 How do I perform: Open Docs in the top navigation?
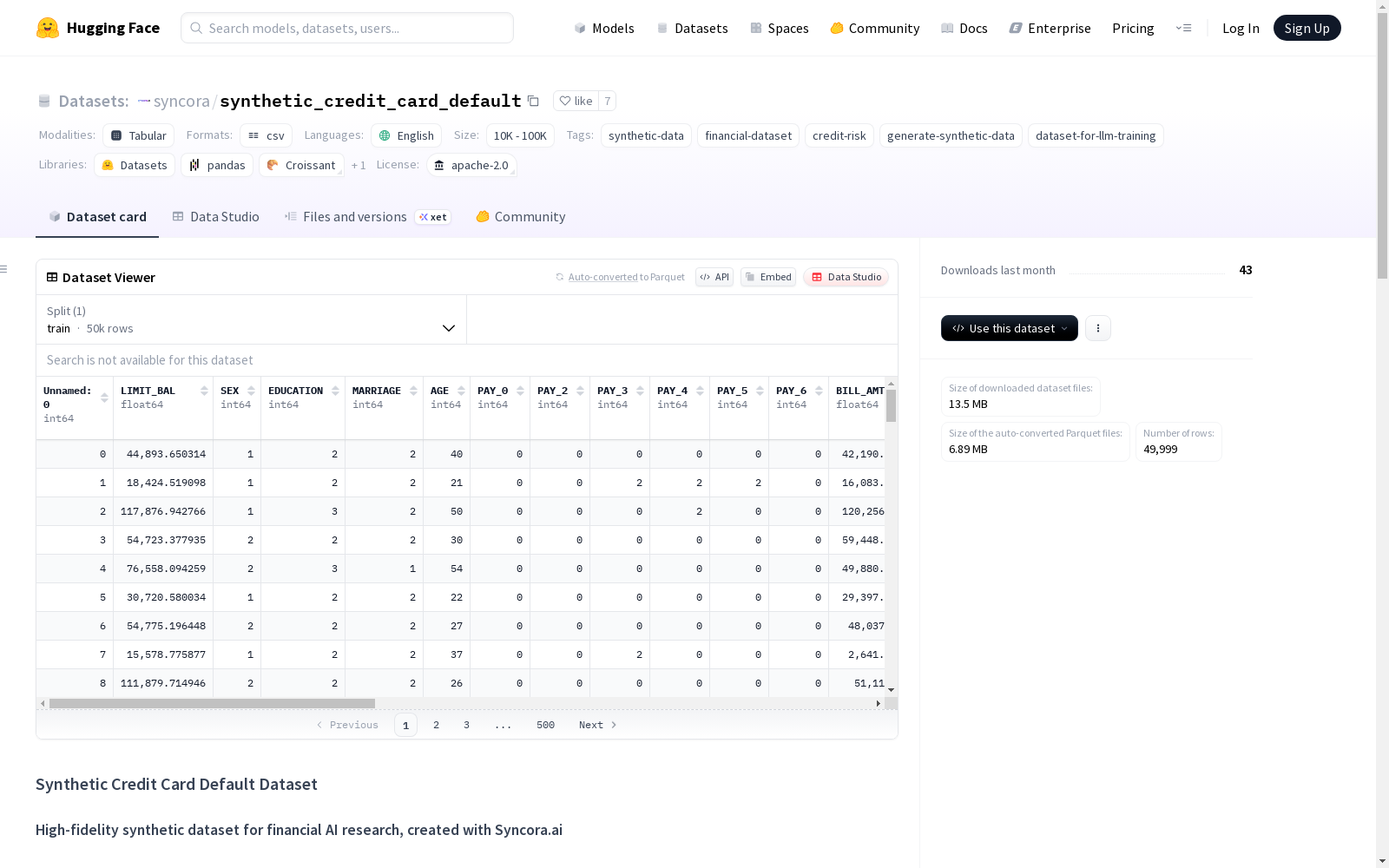(x=964, y=28)
